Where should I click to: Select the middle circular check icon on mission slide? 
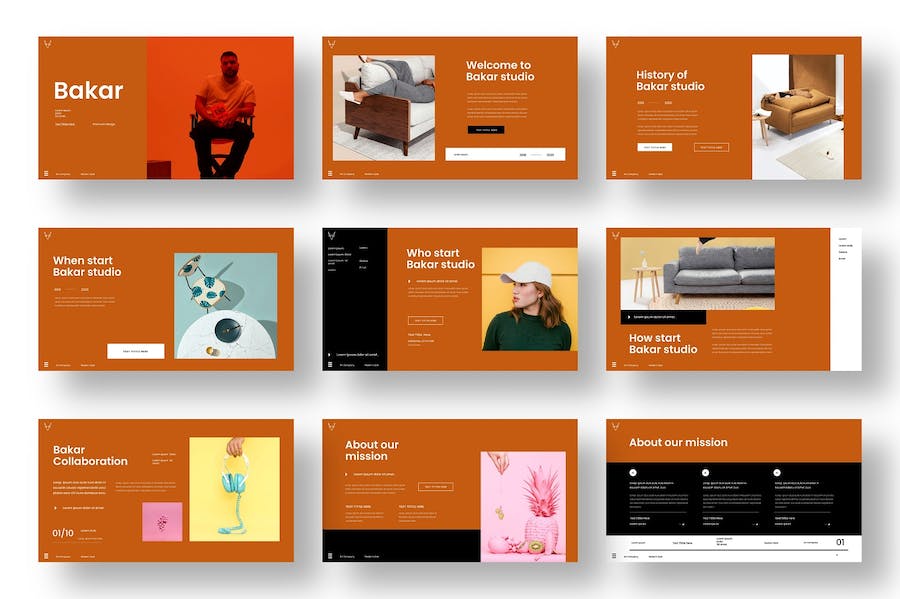click(x=705, y=472)
